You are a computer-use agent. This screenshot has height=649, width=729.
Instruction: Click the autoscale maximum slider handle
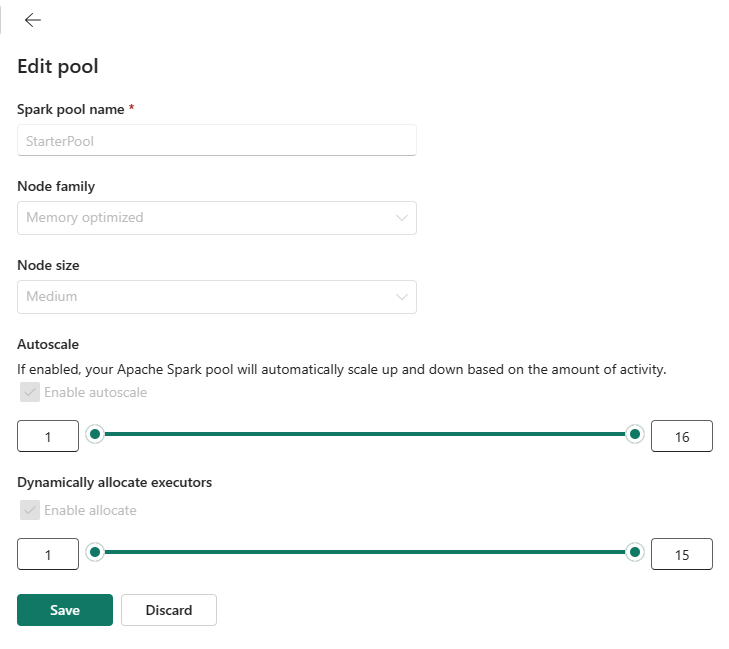tap(634, 434)
